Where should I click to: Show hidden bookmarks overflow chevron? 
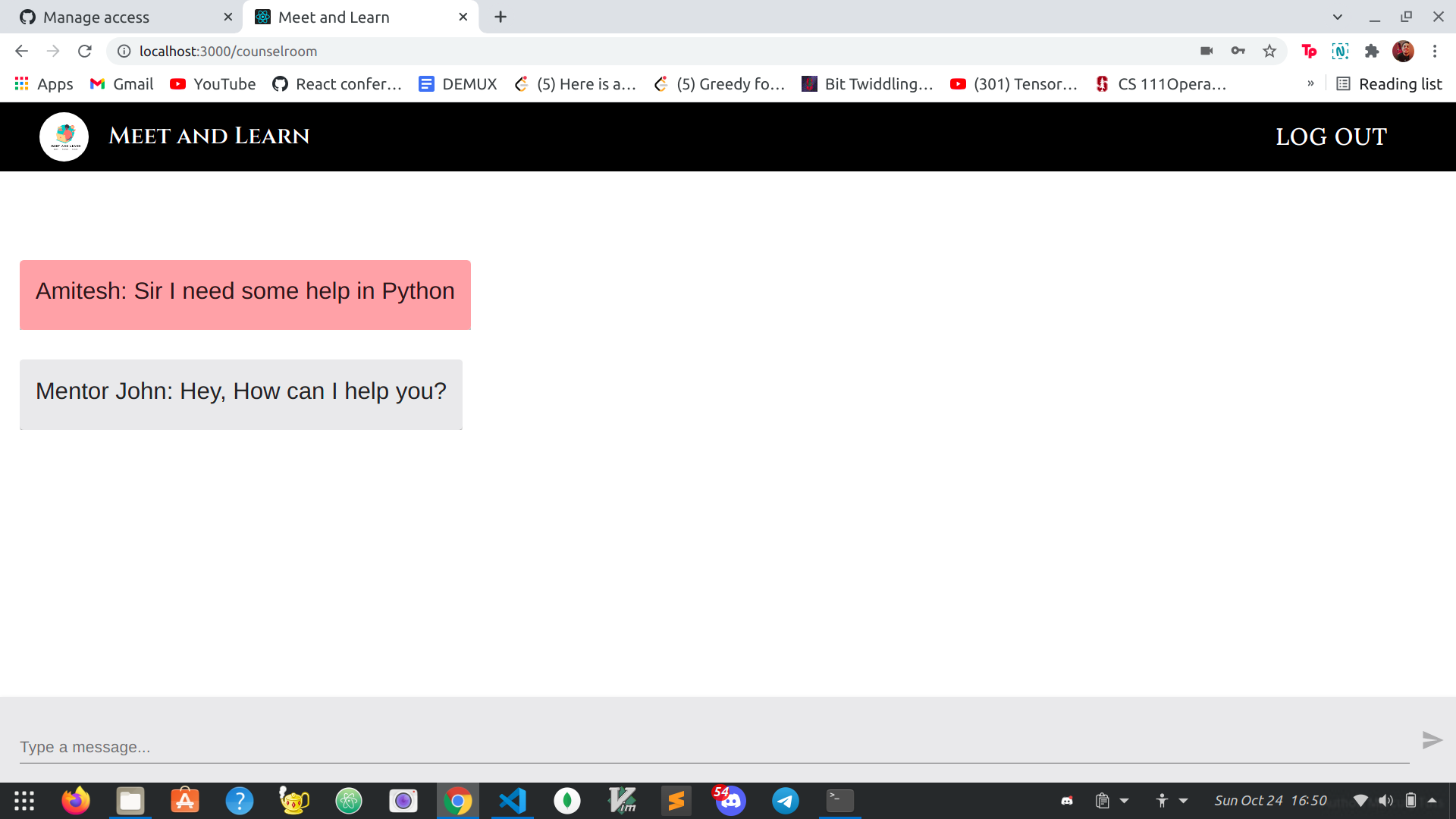point(1310,83)
